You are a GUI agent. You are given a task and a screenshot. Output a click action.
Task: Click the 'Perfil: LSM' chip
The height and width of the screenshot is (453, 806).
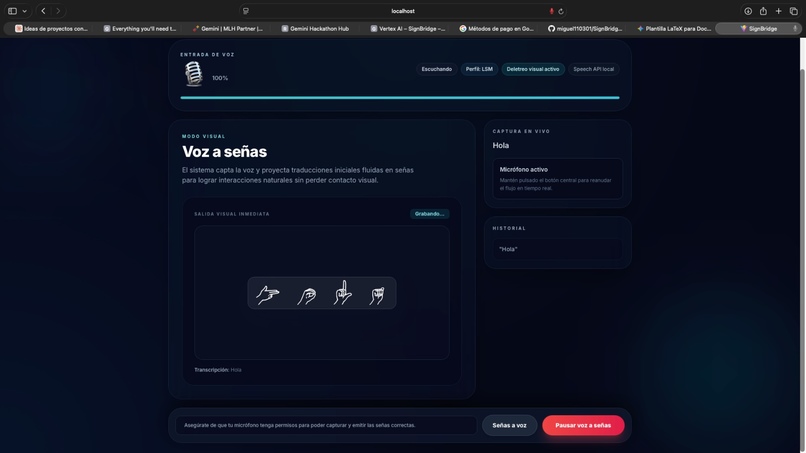click(x=479, y=69)
